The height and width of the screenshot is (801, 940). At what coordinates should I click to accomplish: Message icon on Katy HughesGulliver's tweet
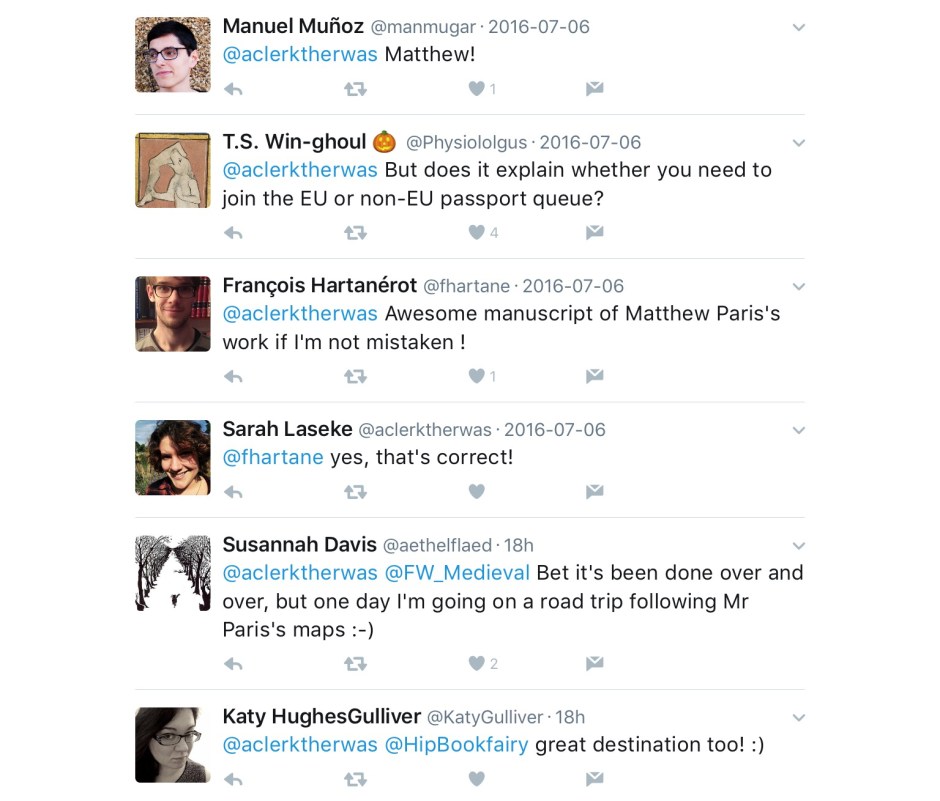(x=594, y=779)
